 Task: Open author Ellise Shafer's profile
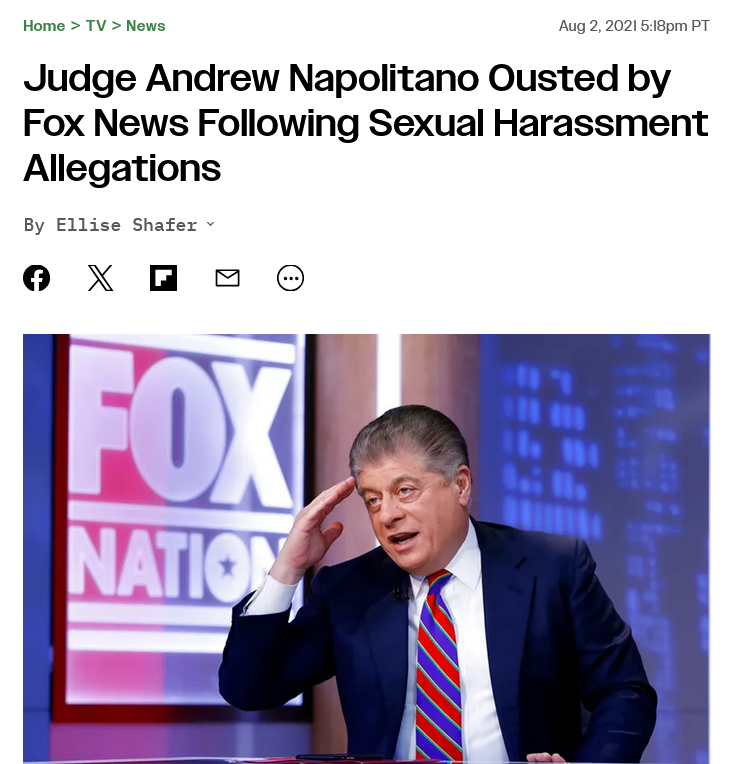127,225
